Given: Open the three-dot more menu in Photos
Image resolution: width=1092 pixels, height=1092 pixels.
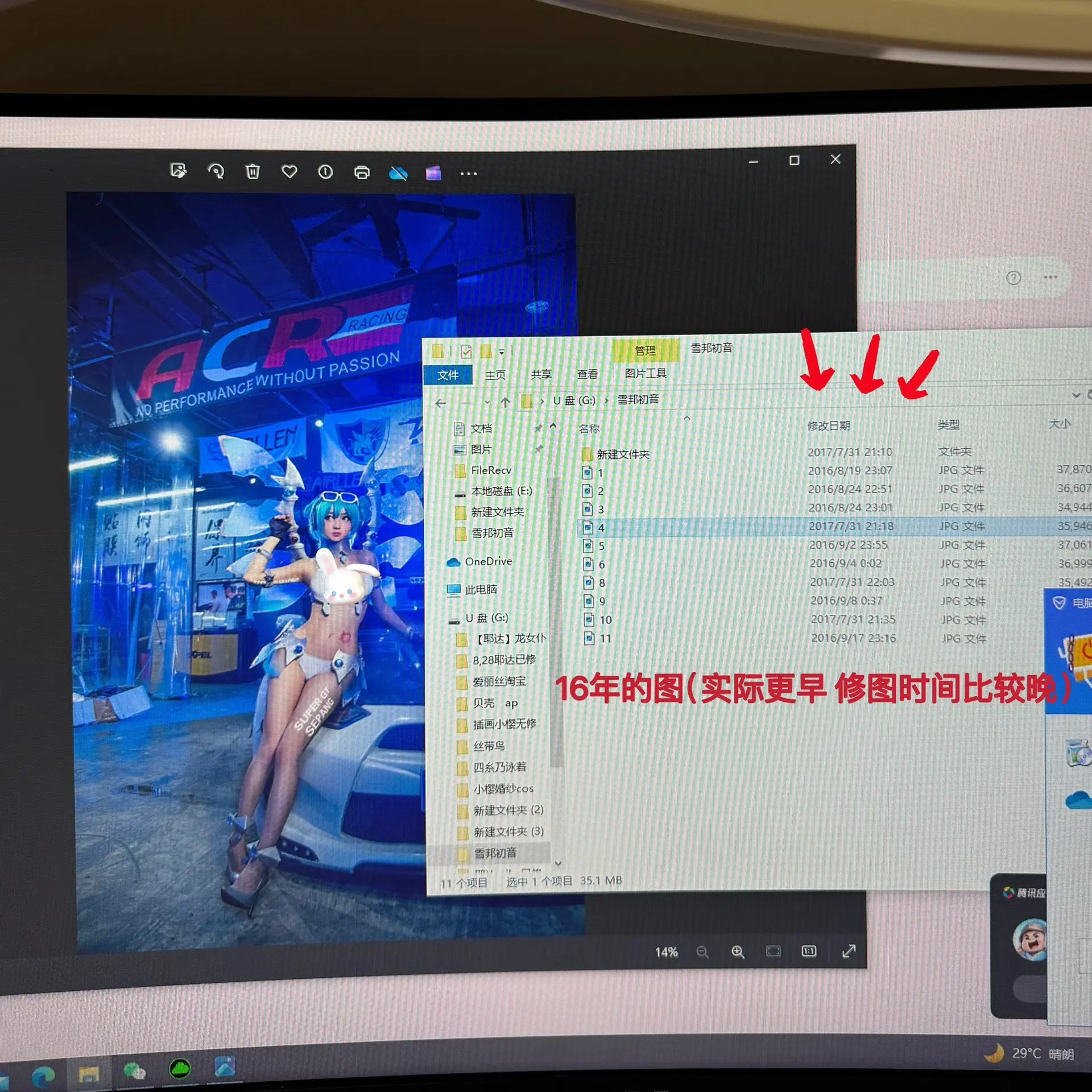Looking at the screenshot, I should point(469,173).
